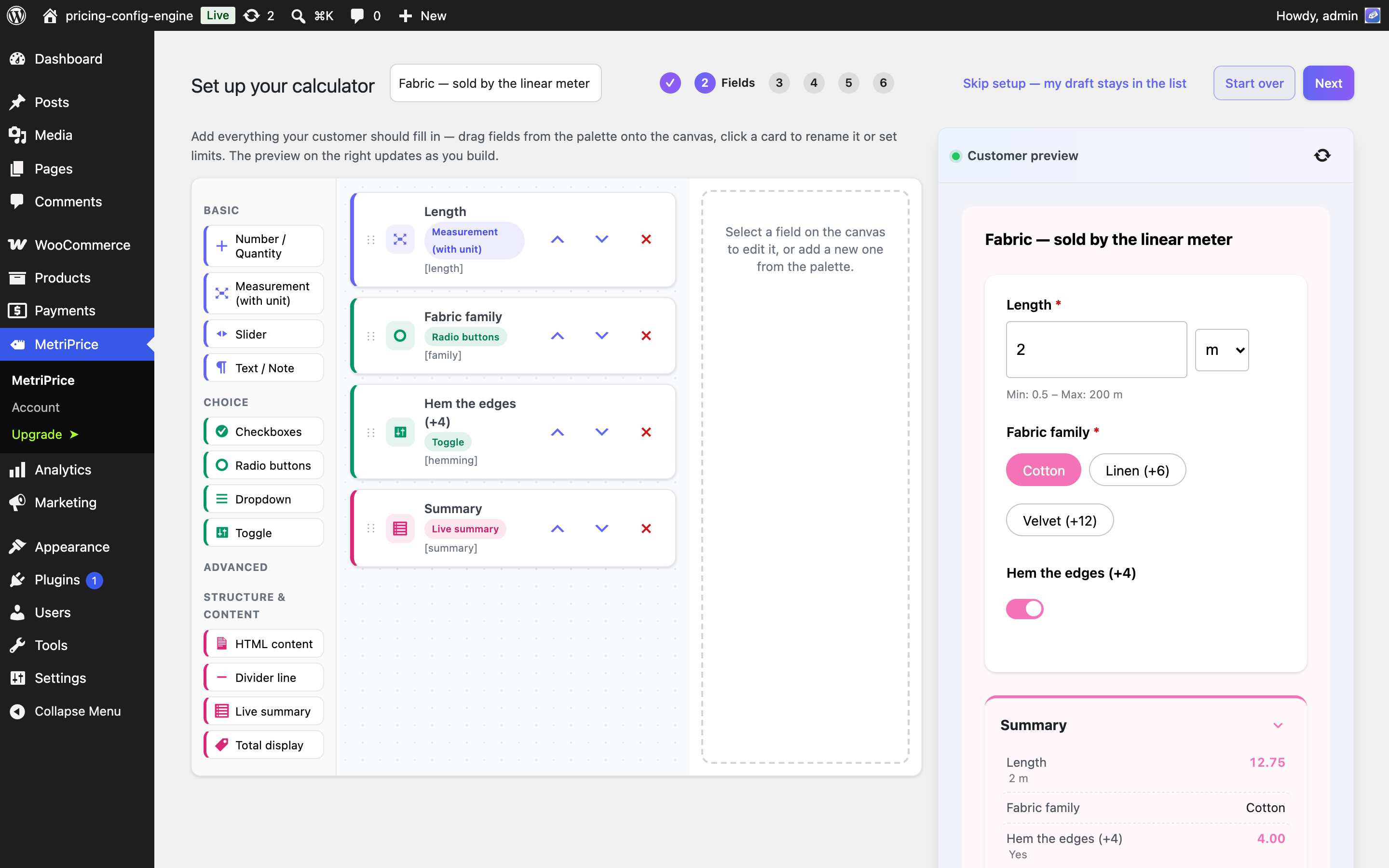Add a Checkboxes field from palette
This screenshot has height=868, width=1389.
pos(264,432)
